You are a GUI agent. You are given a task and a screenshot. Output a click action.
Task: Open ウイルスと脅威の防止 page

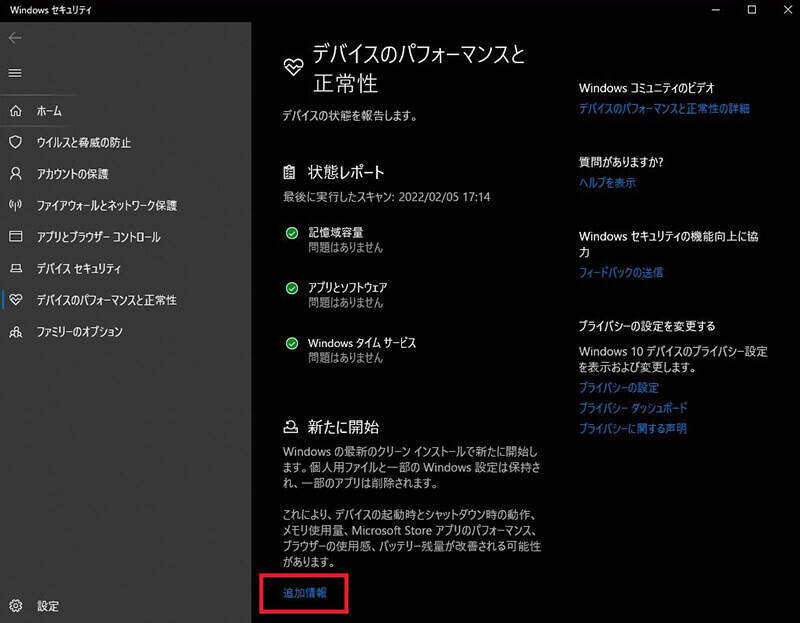pos(84,142)
